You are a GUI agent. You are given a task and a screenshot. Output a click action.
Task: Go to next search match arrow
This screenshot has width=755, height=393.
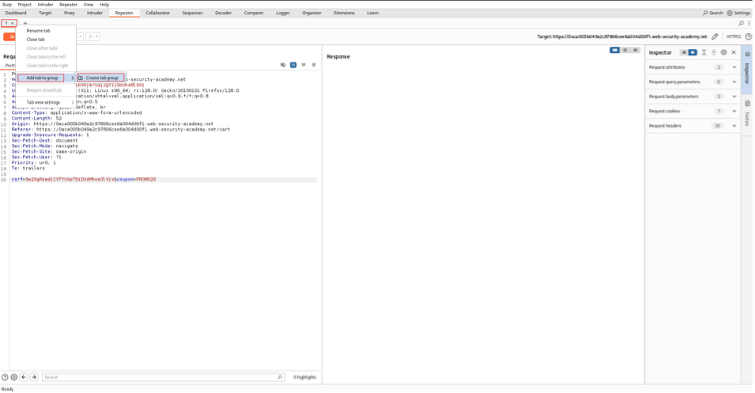coord(34,377)
